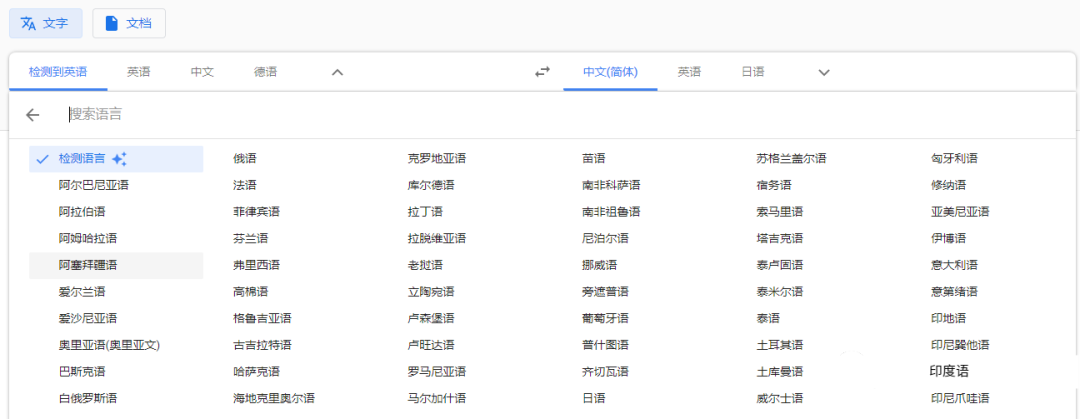
Task: Swap source and target languages
Action: 543,72
